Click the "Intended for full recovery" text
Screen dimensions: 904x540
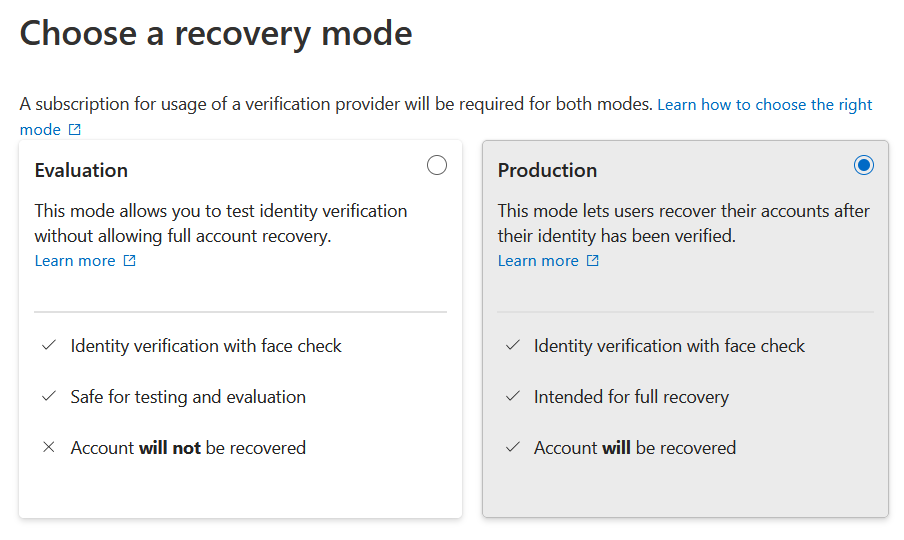(631, 397)
